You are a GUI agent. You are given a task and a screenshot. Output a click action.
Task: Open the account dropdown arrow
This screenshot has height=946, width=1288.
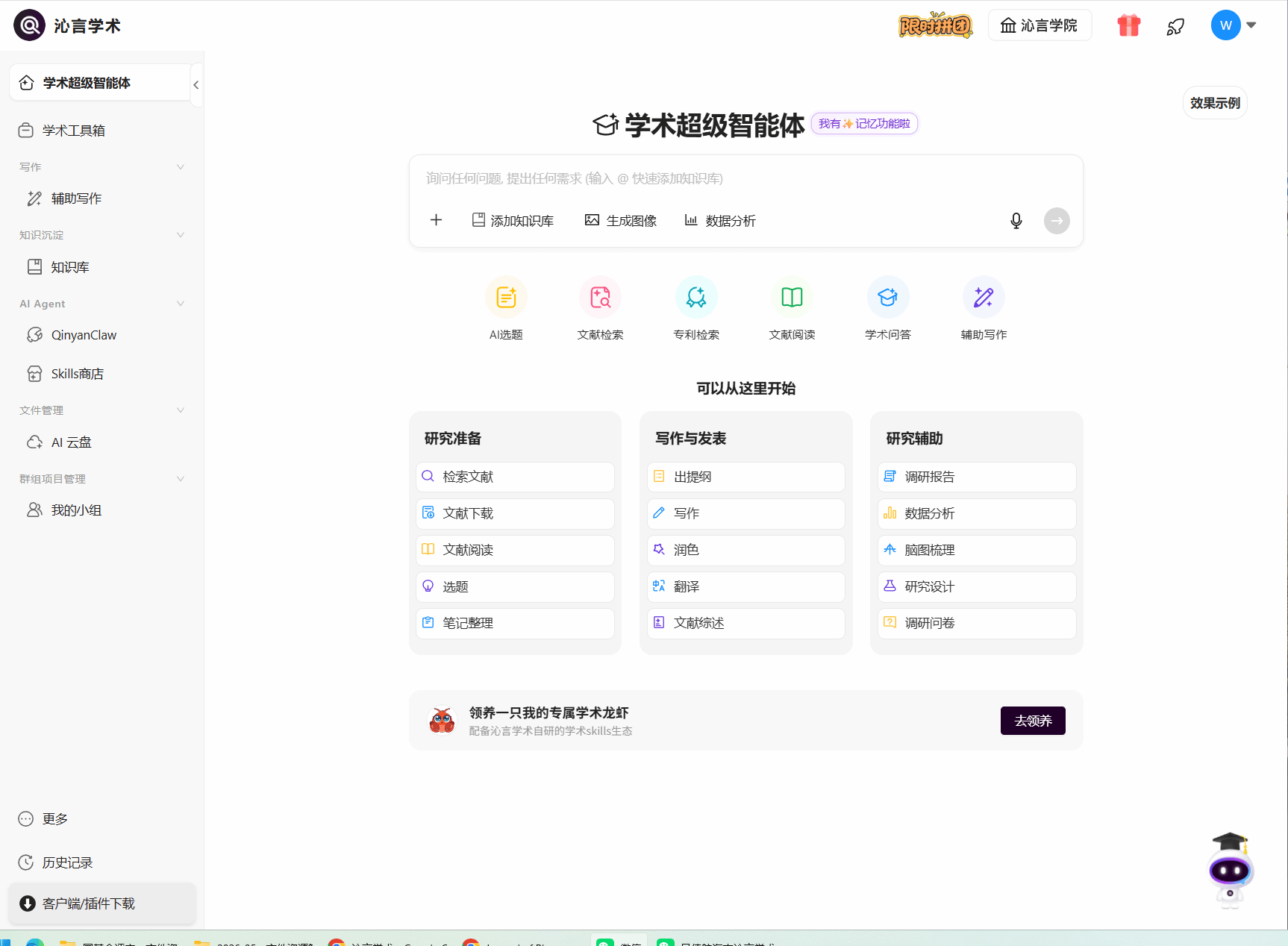click(x=1251, y=25)
